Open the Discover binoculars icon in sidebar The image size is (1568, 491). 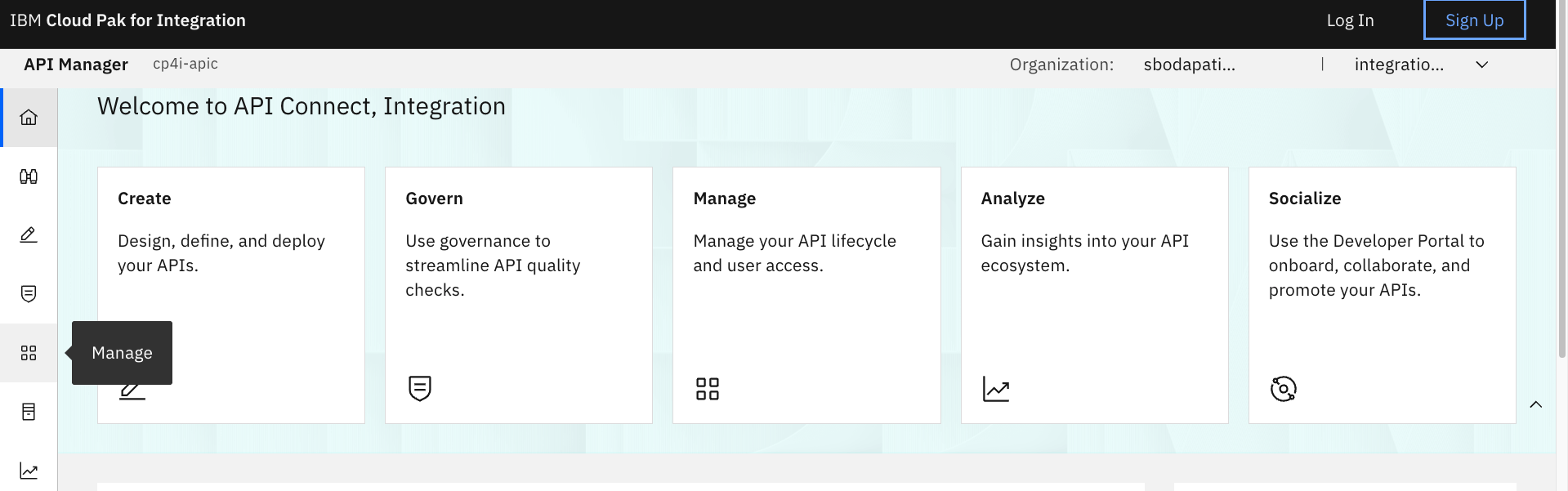(x=29, y=176)
